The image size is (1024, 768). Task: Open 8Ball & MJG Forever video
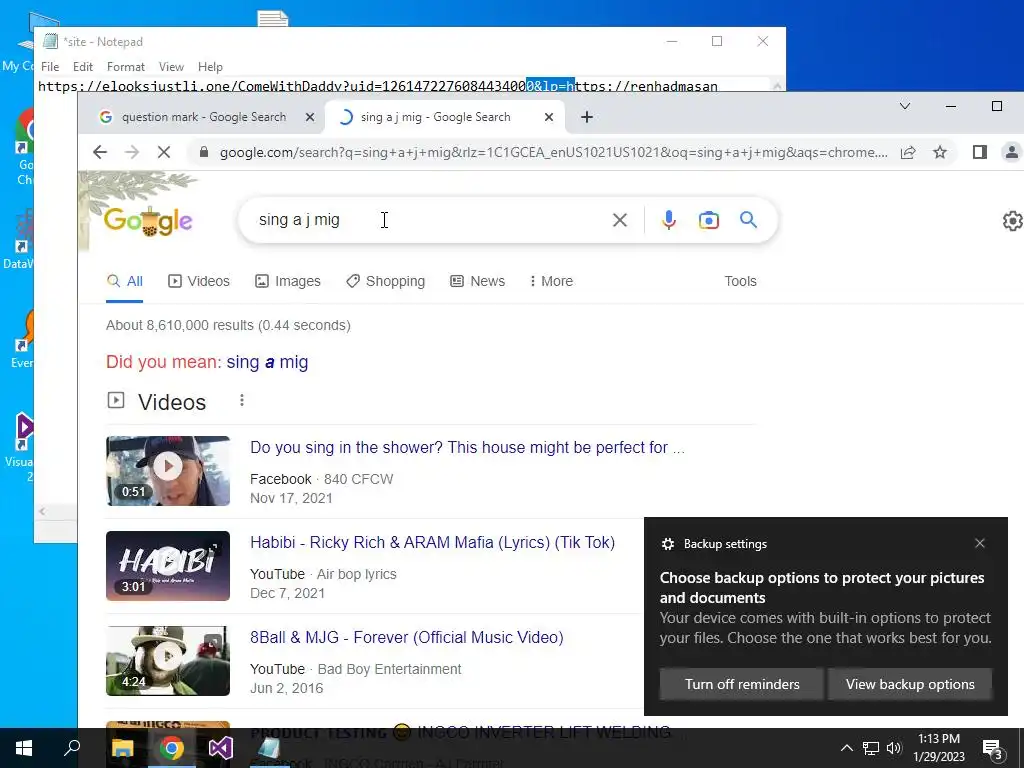pyautogui.click(x=407, y=637)
